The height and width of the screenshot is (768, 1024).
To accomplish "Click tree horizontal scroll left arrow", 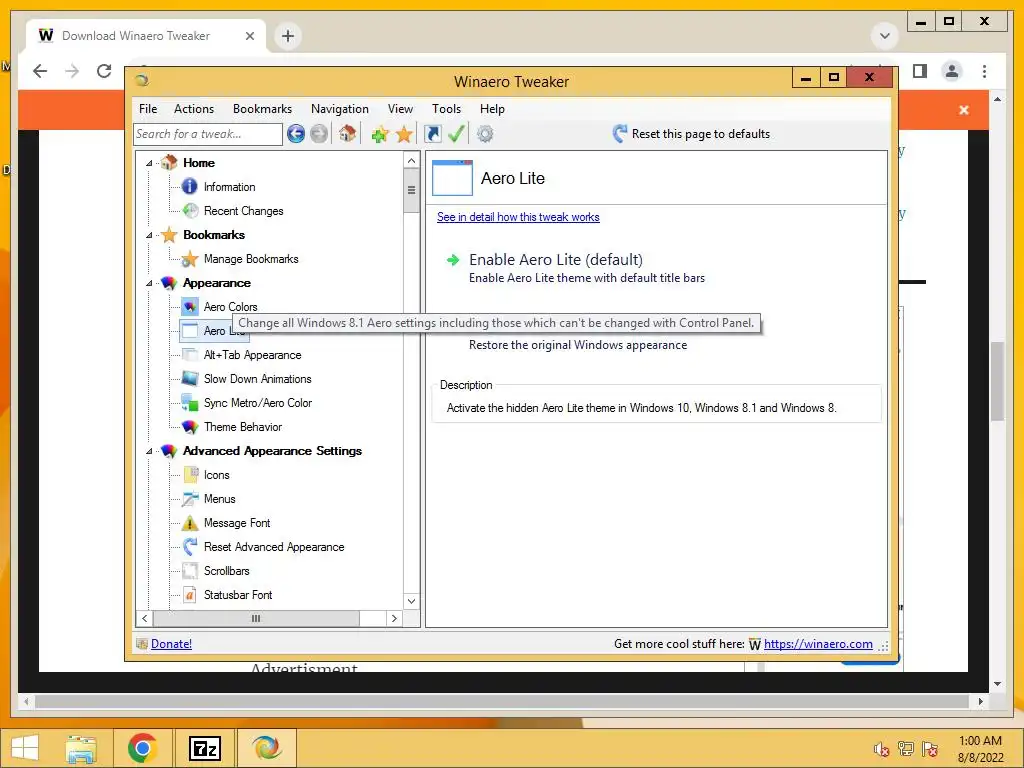I will 145,618.
